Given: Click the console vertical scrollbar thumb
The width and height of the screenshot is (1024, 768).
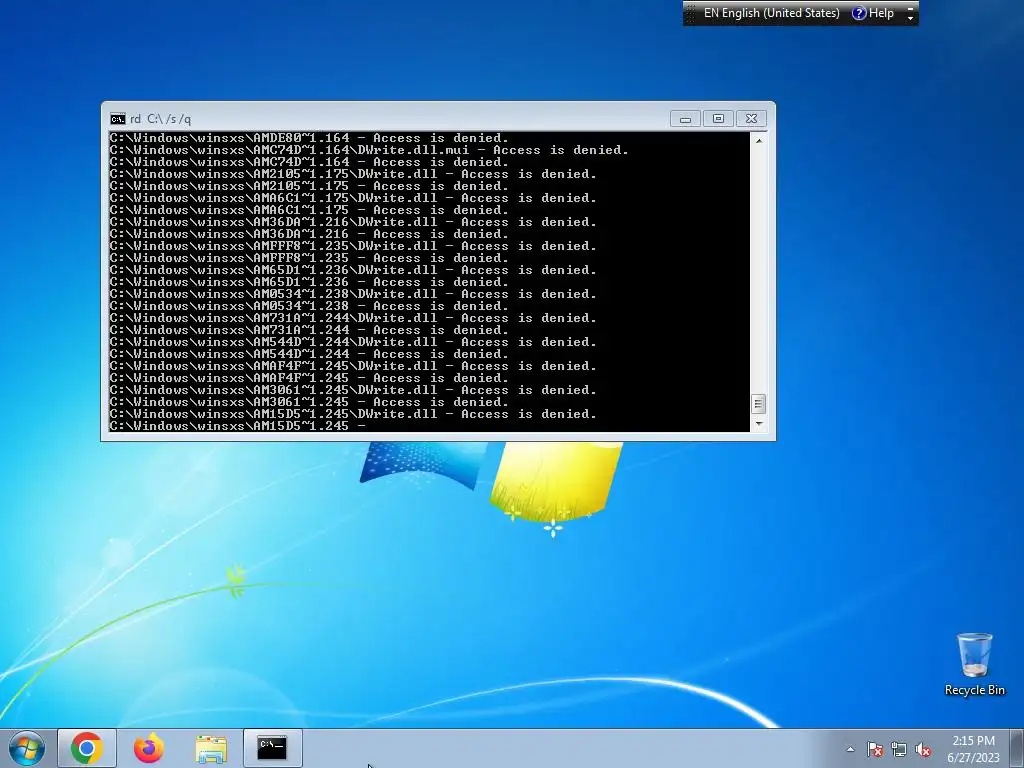Looking at the screenshot, I should 758,404.
